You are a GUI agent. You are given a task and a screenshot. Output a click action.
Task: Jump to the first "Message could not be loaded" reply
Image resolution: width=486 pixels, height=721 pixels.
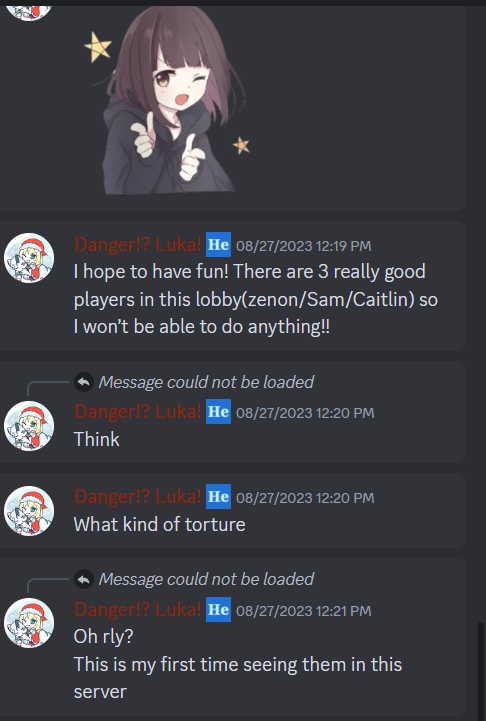(x=206, y=382)
